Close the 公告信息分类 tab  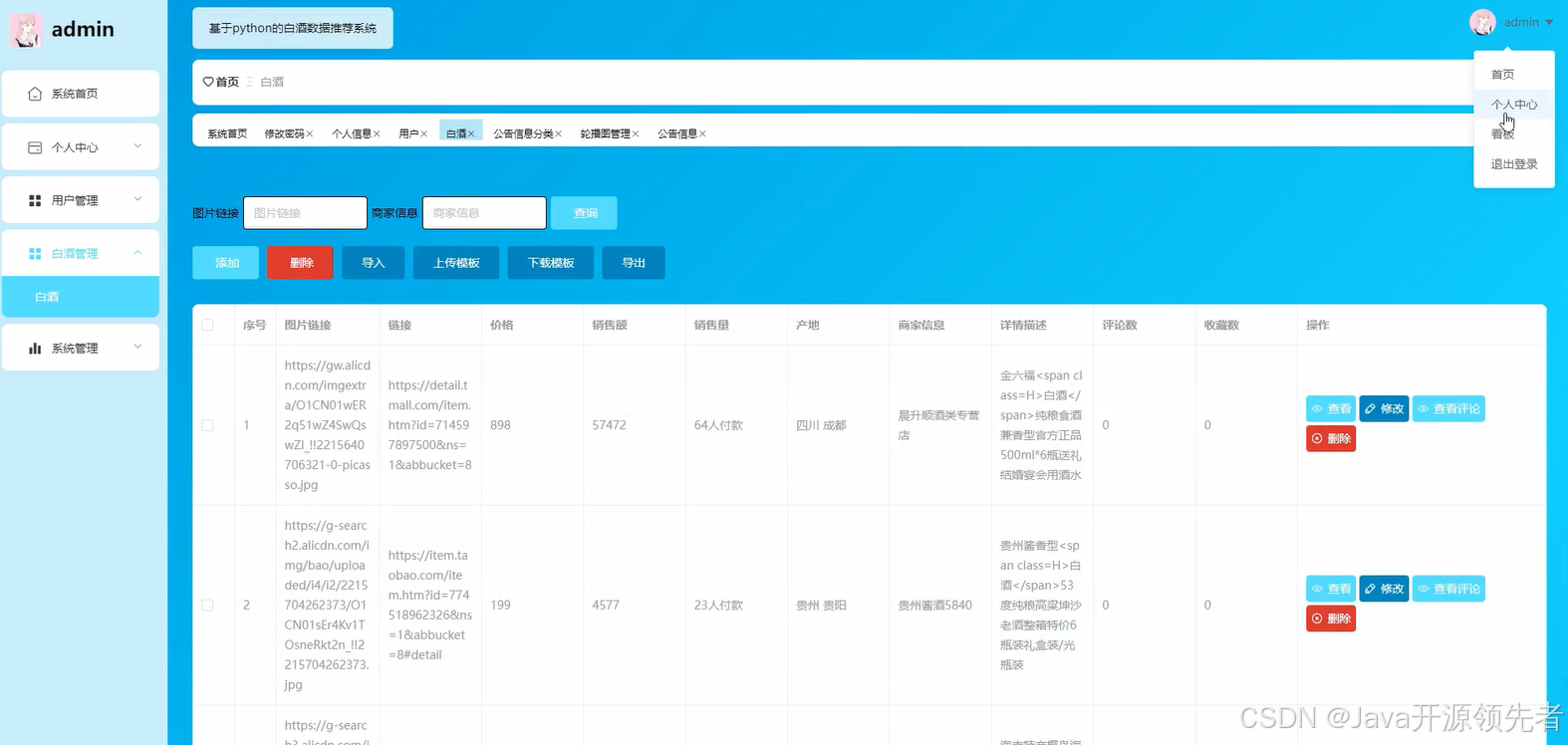[x=558, y=133]
